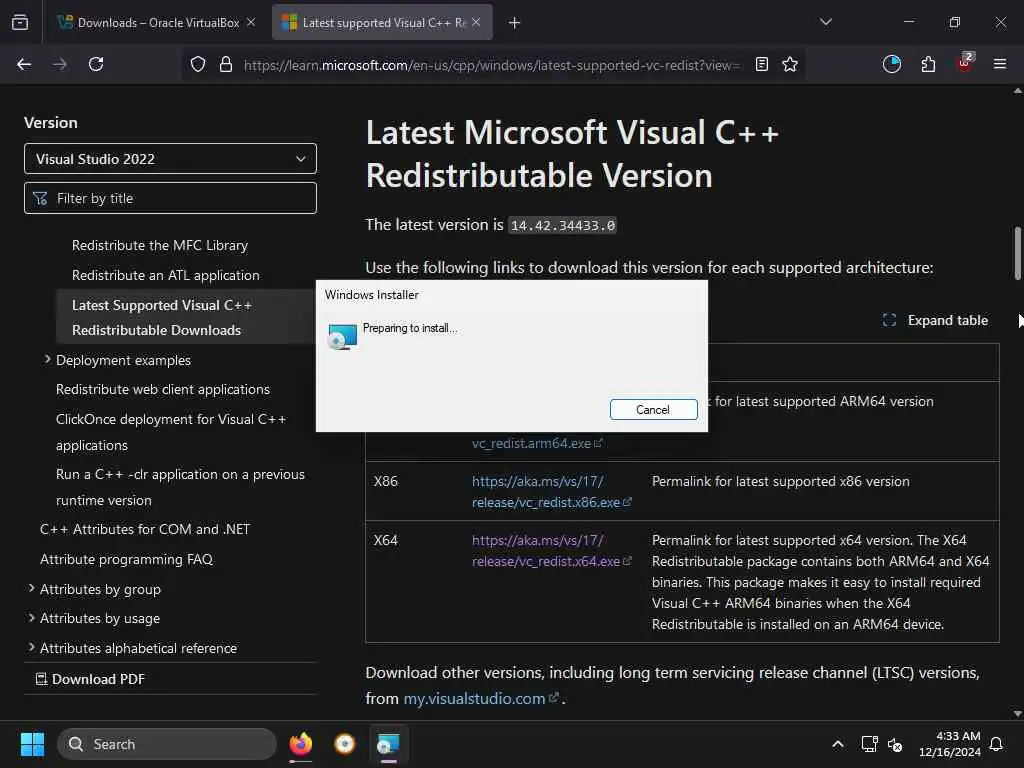1024x768 pixels.
Task: Click the X64 architecture cell
Action: (386, 540)
